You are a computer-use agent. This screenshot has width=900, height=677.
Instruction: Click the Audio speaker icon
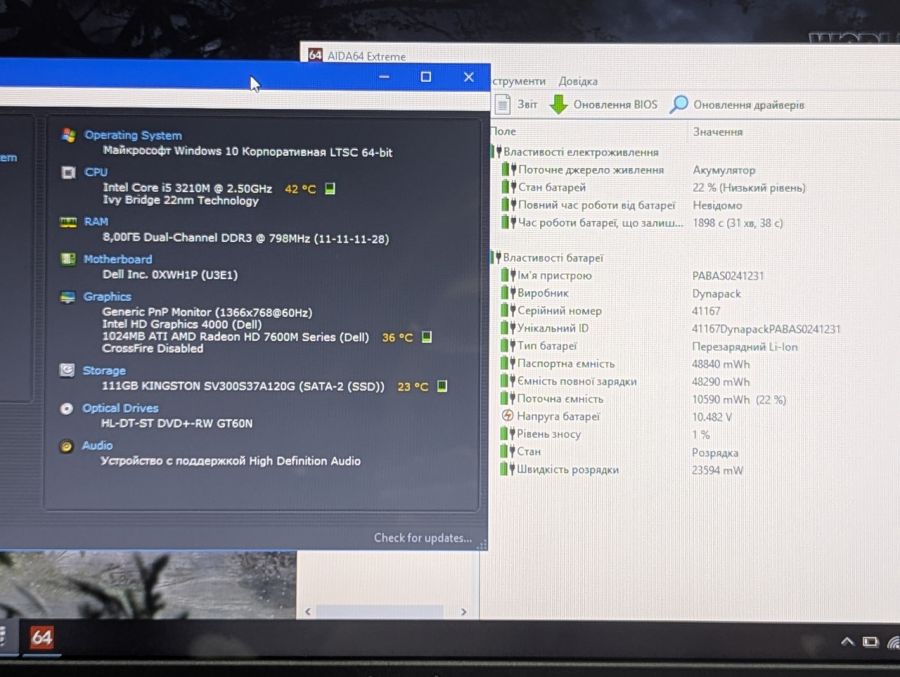coord(67,446)
